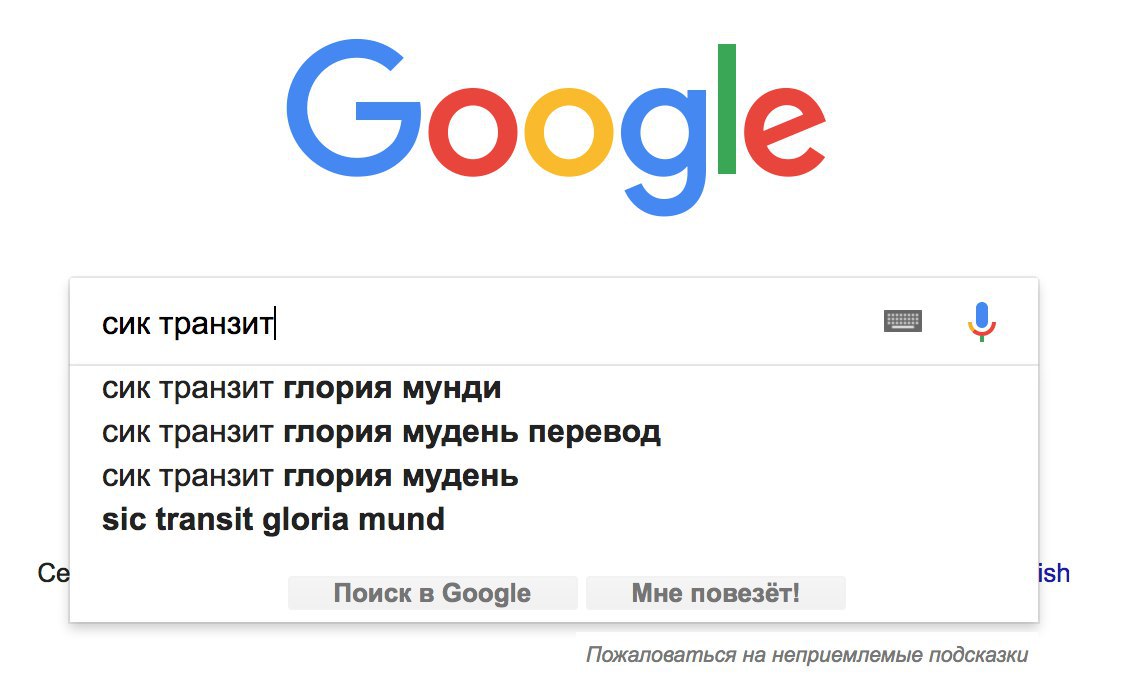Image resolution: width=1132 pixels, height=700 pixels.
Task: Click the partially hidden English language link
Action: (1054, 573)
